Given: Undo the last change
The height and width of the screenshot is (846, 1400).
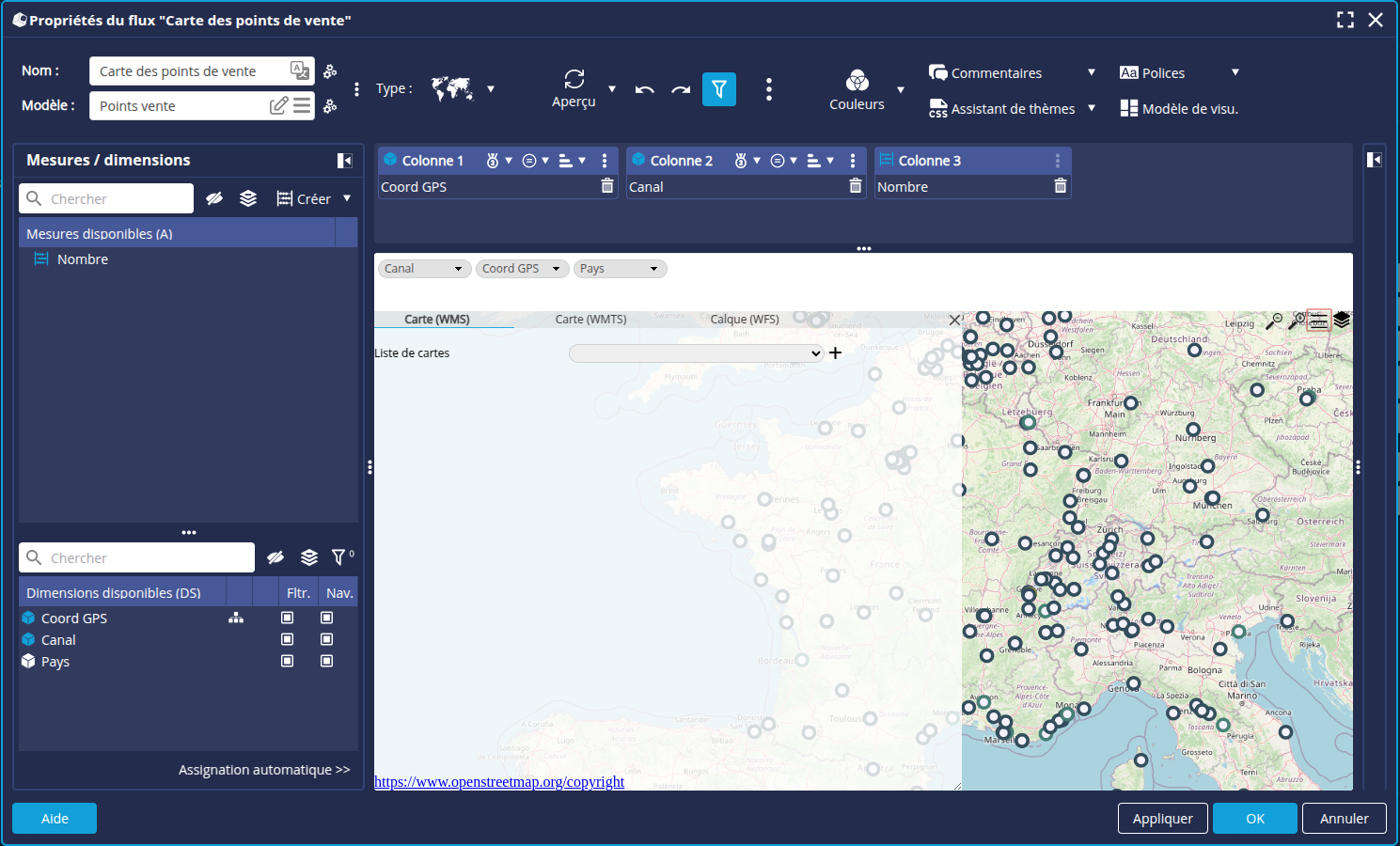Looking at the screenshot, I should coord(645,89).
